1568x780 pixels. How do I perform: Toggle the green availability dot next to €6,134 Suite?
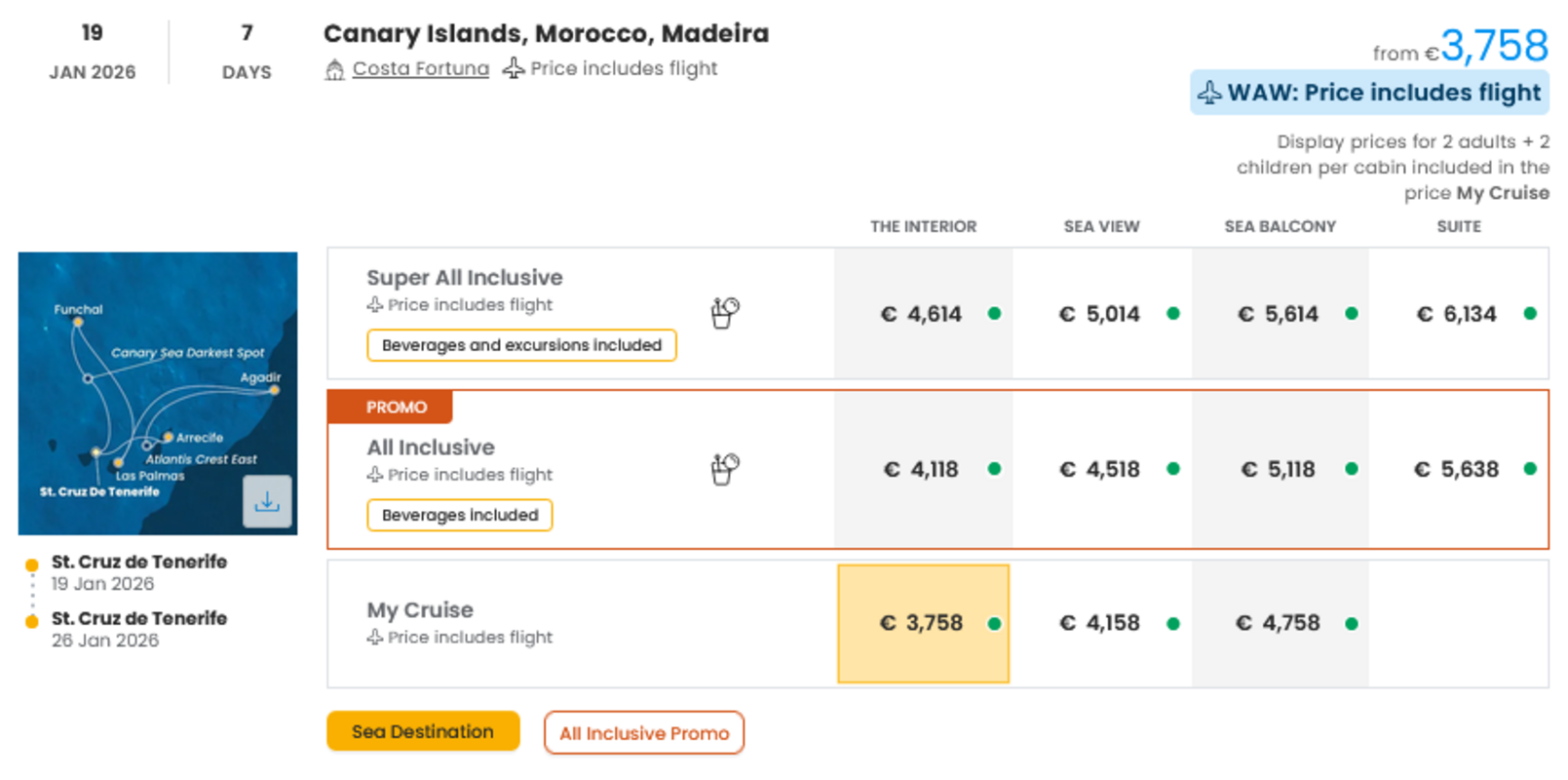click(1528, 314)
